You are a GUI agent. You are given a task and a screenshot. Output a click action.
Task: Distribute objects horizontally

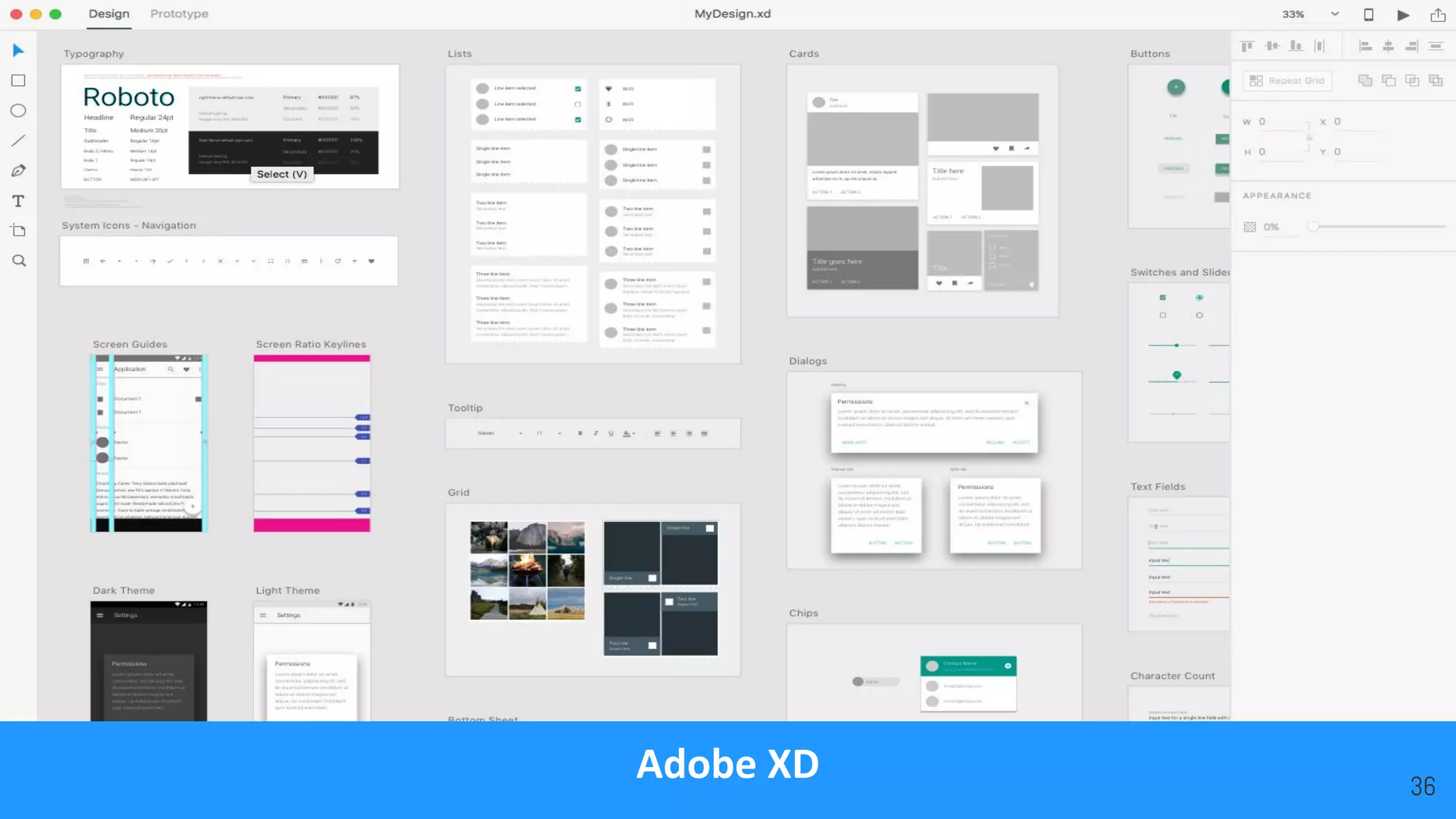point(1435,46)
